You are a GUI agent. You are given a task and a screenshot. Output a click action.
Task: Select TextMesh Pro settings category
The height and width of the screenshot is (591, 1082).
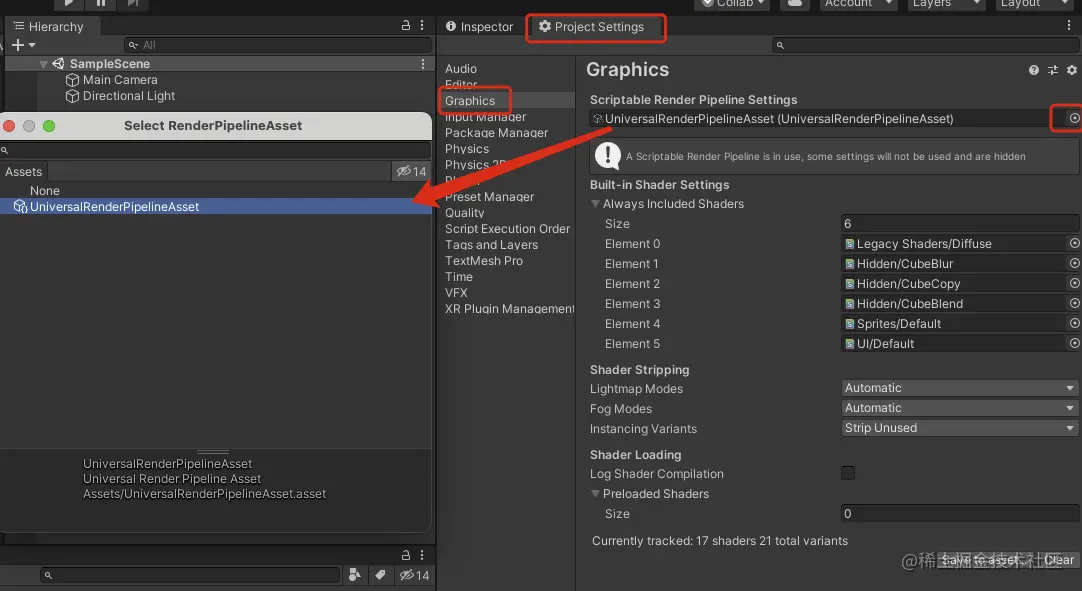(x=484, y=260)
